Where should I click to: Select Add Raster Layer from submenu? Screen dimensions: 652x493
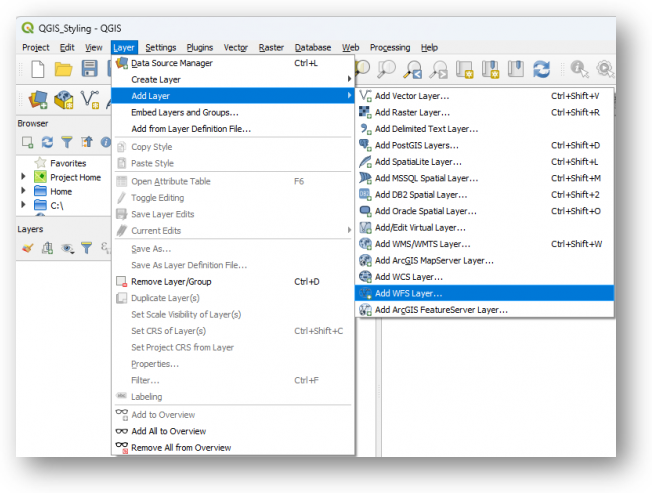(x=484, y=112)
